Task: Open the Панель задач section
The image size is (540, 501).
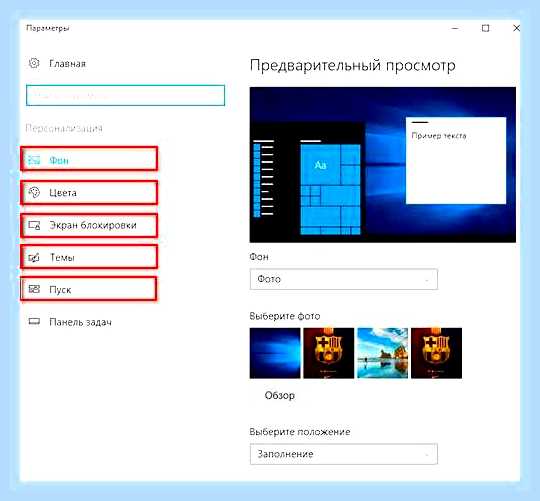Action: [x=81, y=322]
